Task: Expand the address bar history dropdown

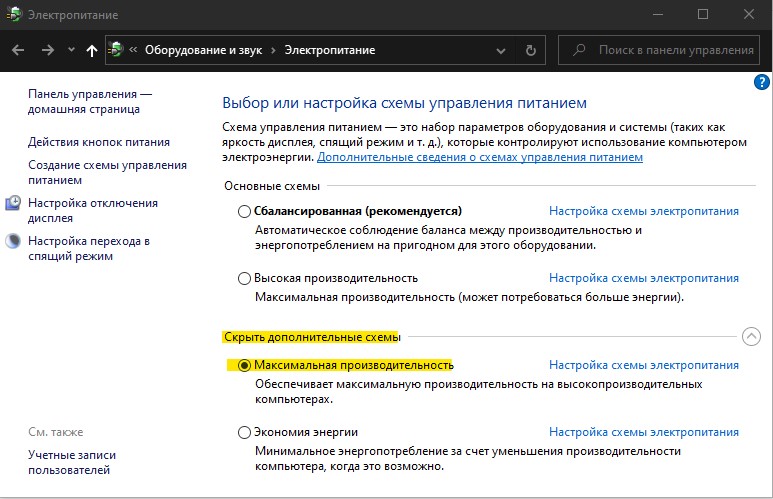Action: point(501,50)
